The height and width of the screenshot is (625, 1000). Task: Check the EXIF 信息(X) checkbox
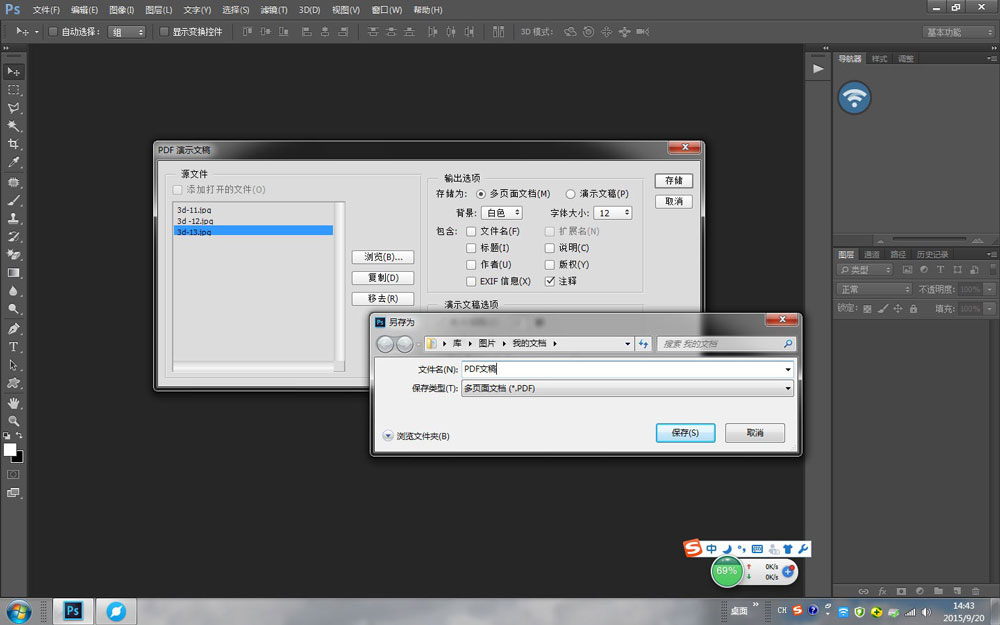pyautogui.click(x=471, y=281)
